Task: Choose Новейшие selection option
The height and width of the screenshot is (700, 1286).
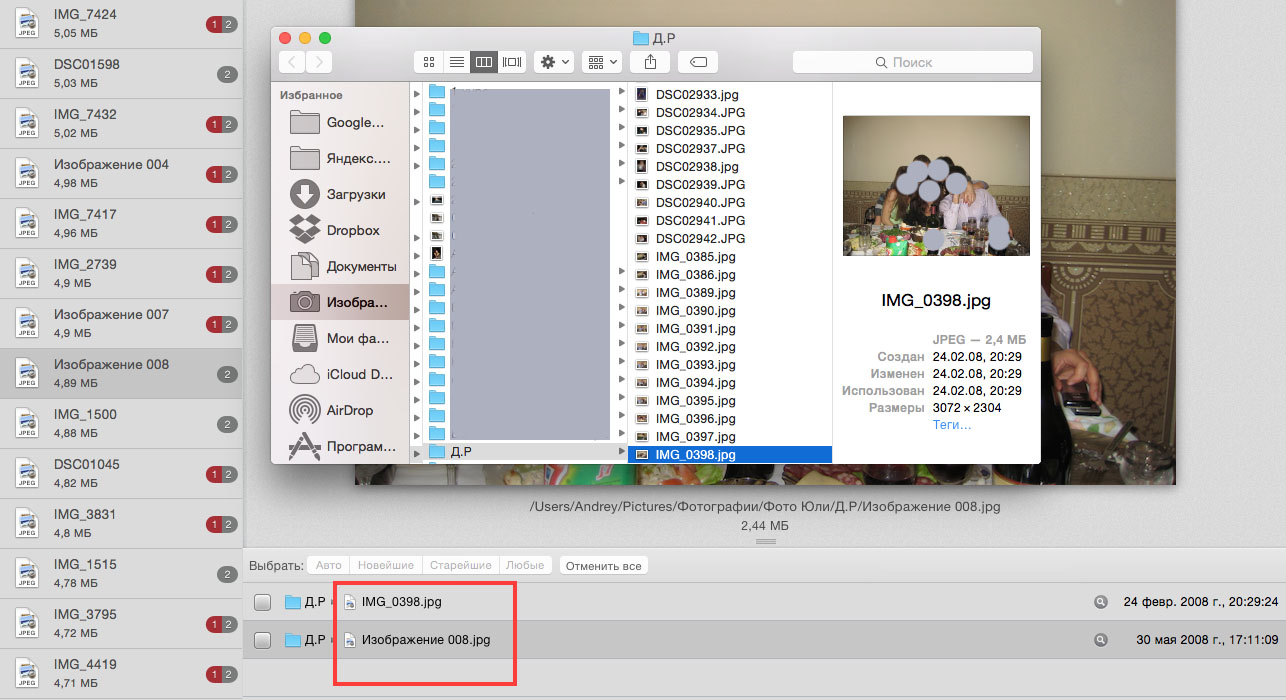Action: tap(385, 565)
